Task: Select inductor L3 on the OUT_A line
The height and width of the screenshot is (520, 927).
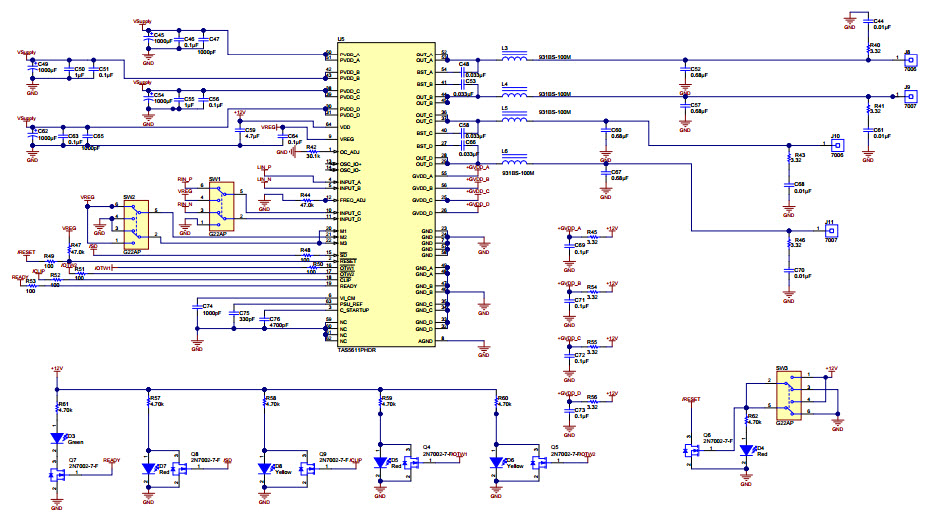Action: 514,59
